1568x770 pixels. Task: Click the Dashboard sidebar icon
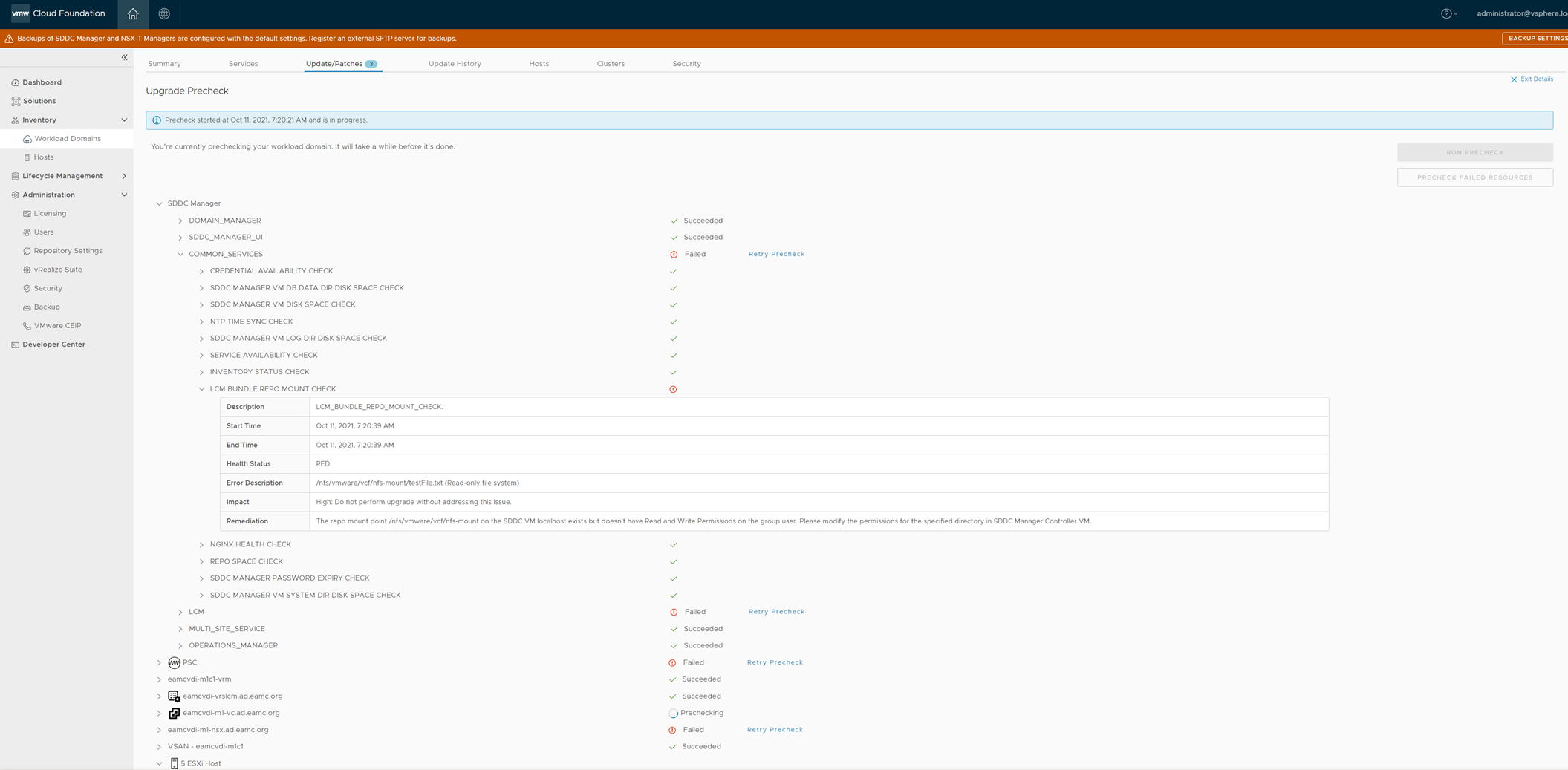[16, 82]
